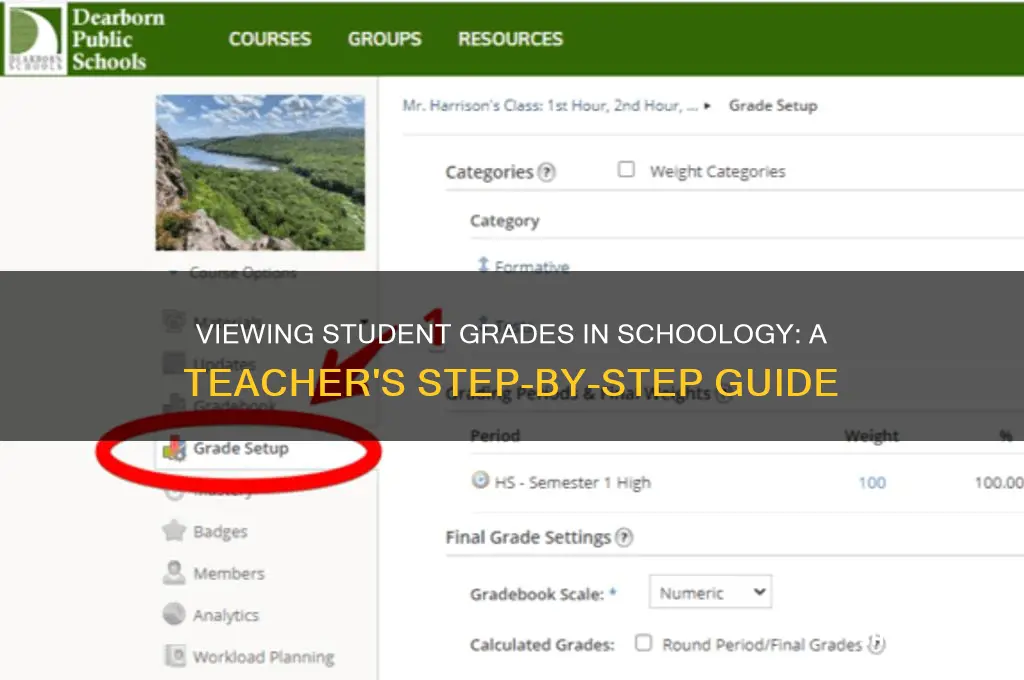Image resolution: width=1024 pixels, height=680 pixels.
Task: Click the Gradebook Scale label
Action: pos(537,594)
